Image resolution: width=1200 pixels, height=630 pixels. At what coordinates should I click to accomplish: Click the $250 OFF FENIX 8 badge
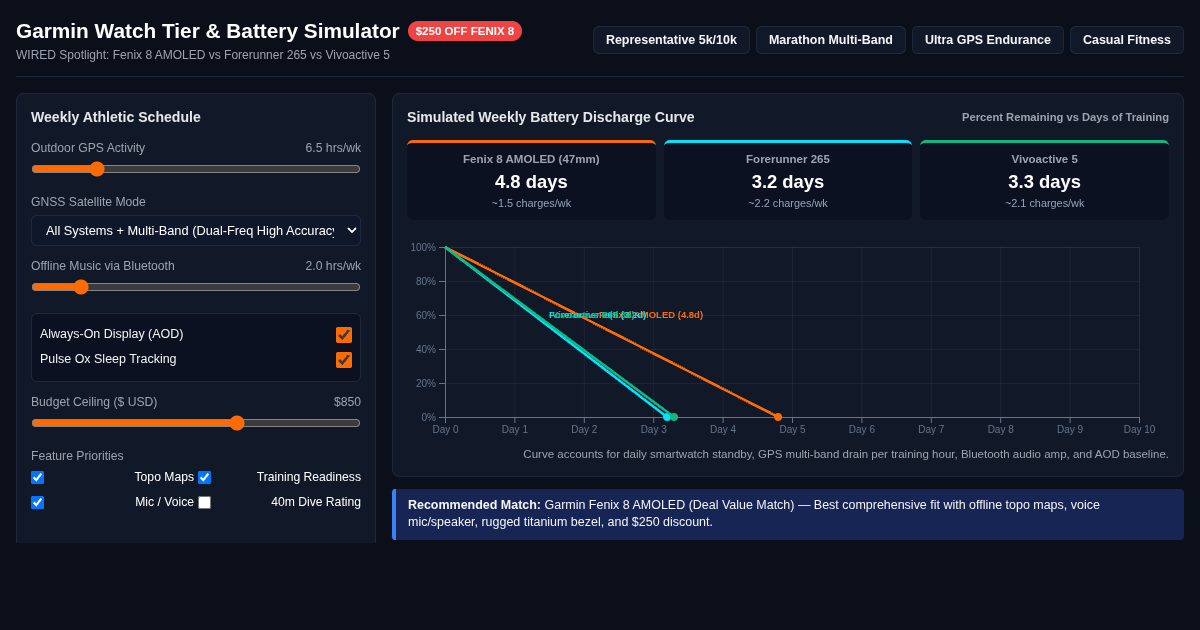pyautogui.click(x=465, y=31)
